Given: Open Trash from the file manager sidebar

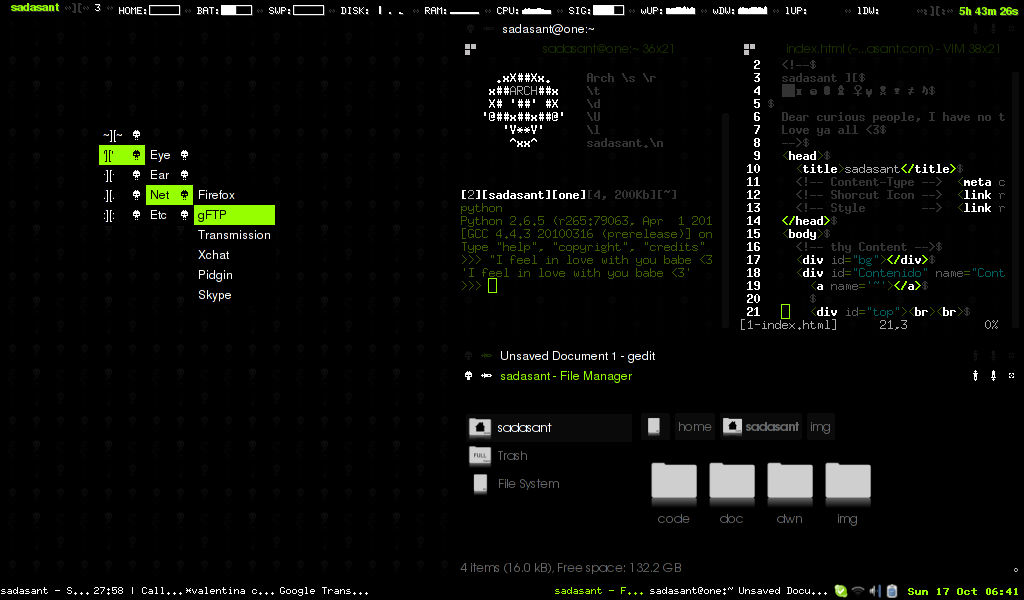Looking at the screenshot, I should pos(512,455).
